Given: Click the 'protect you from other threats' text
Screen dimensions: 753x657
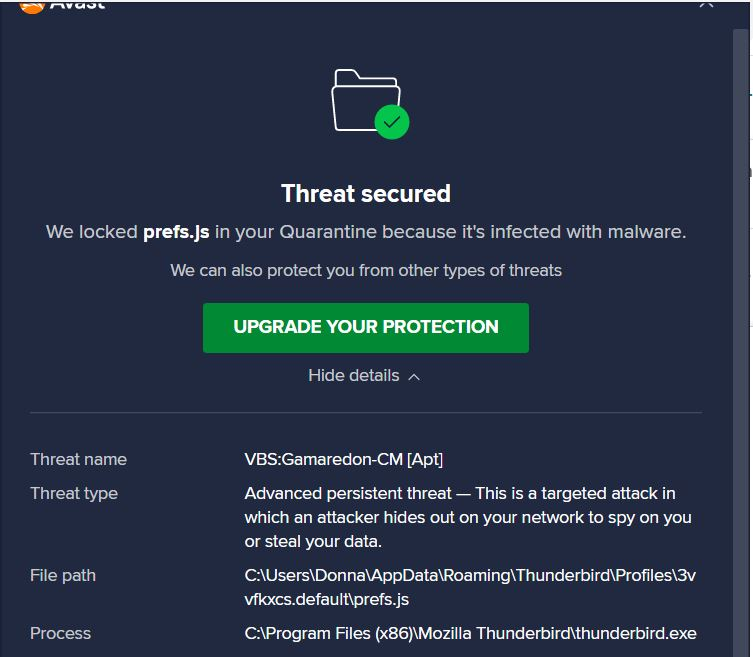Looking at the screenshot, I should (365, 271).
